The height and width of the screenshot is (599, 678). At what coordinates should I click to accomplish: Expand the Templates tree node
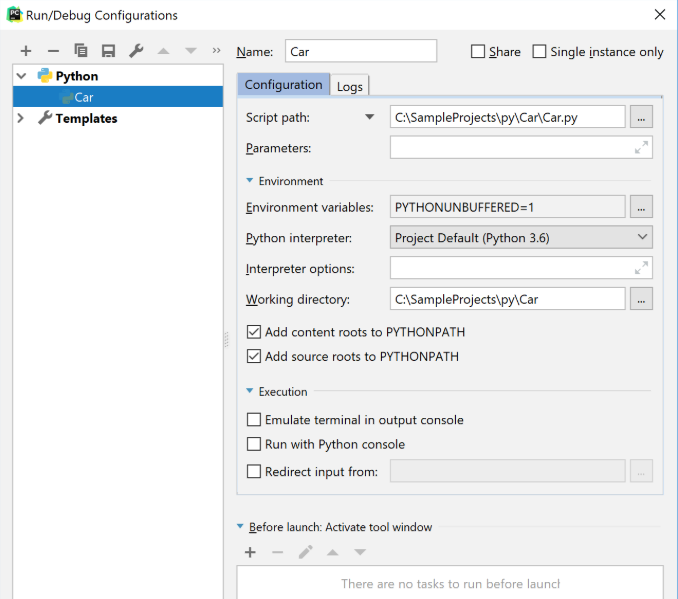pyautogui.click(x=20, y=118)
